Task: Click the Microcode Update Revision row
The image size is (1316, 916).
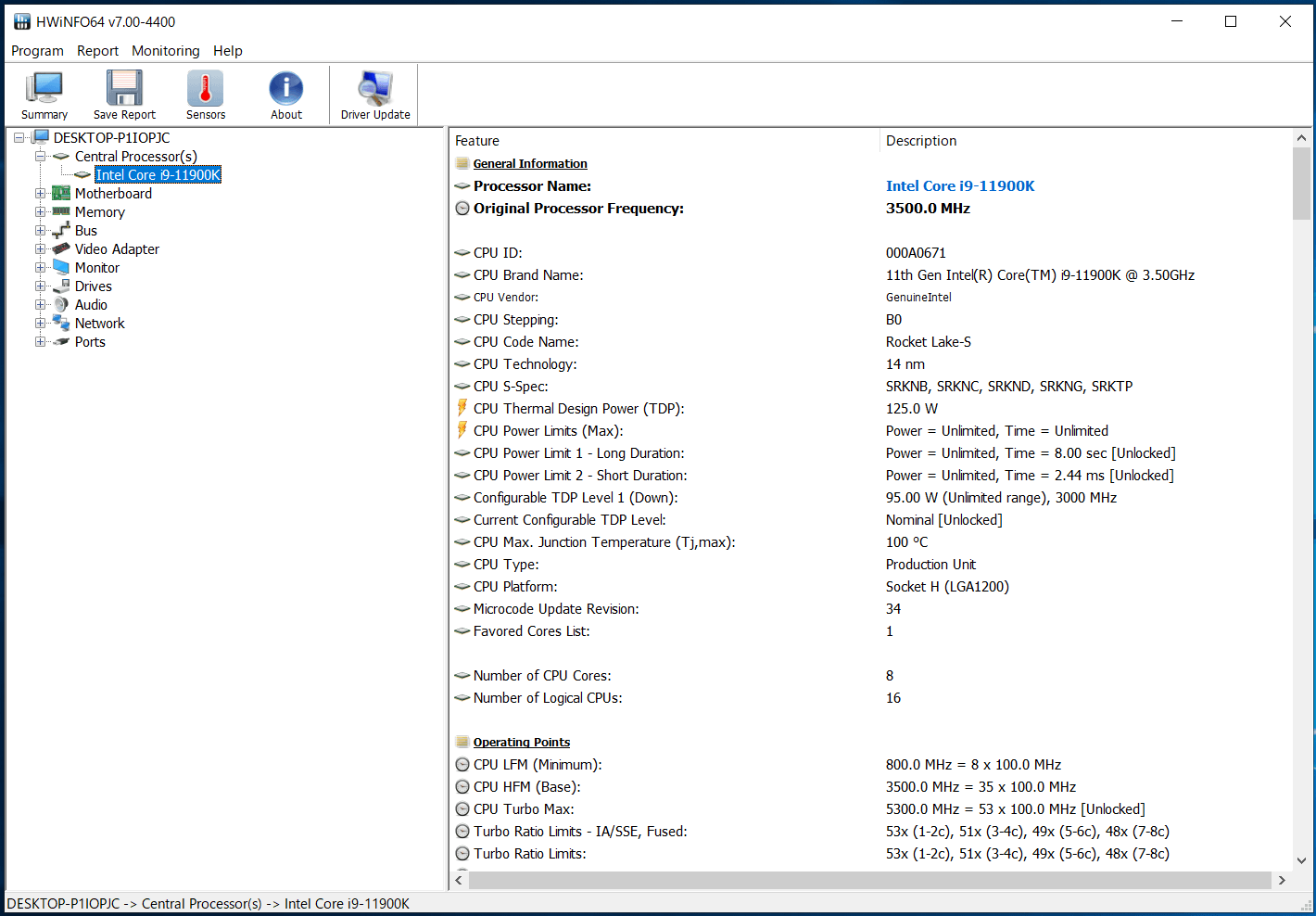Action: (x=870, y=608)
